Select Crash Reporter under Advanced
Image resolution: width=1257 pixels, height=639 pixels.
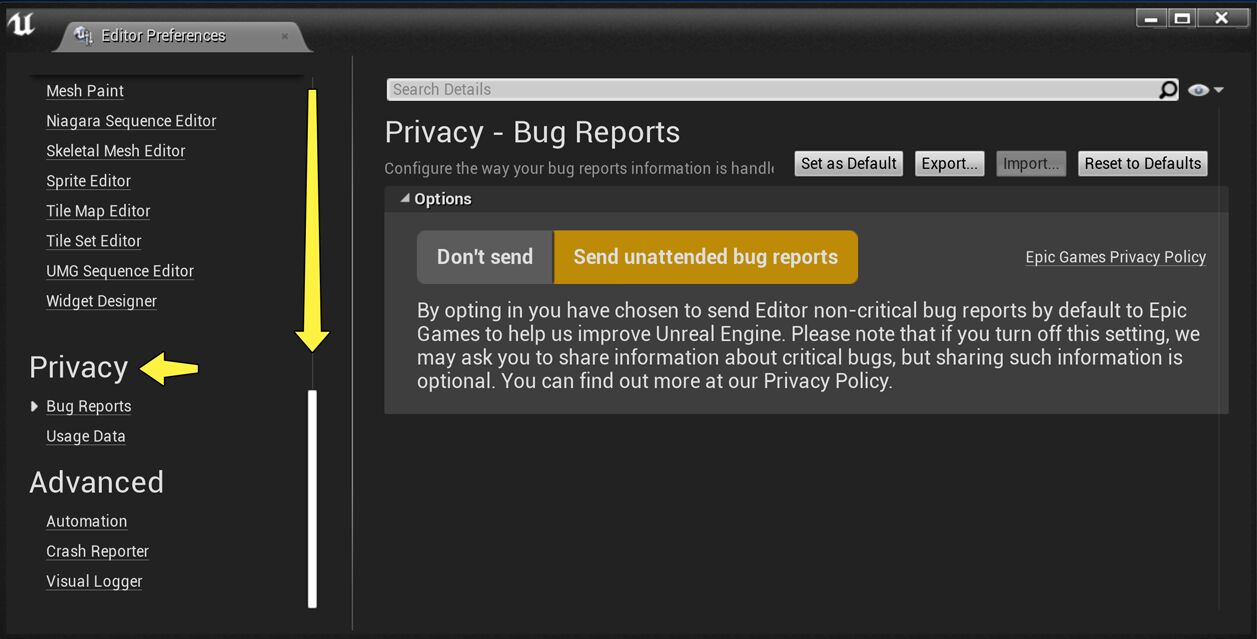tap(97, 551)
